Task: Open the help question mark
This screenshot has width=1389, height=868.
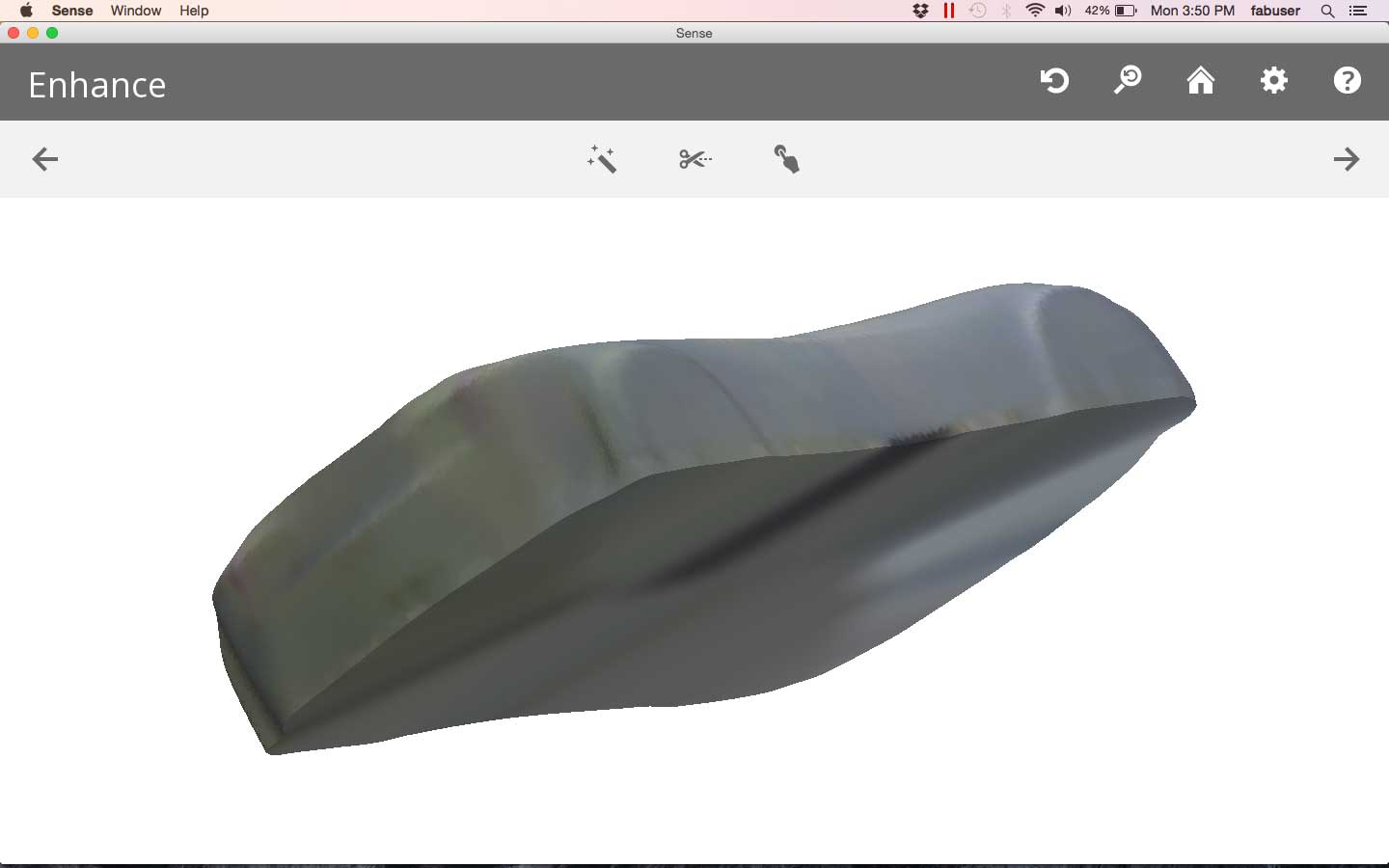Action: 1348,80
